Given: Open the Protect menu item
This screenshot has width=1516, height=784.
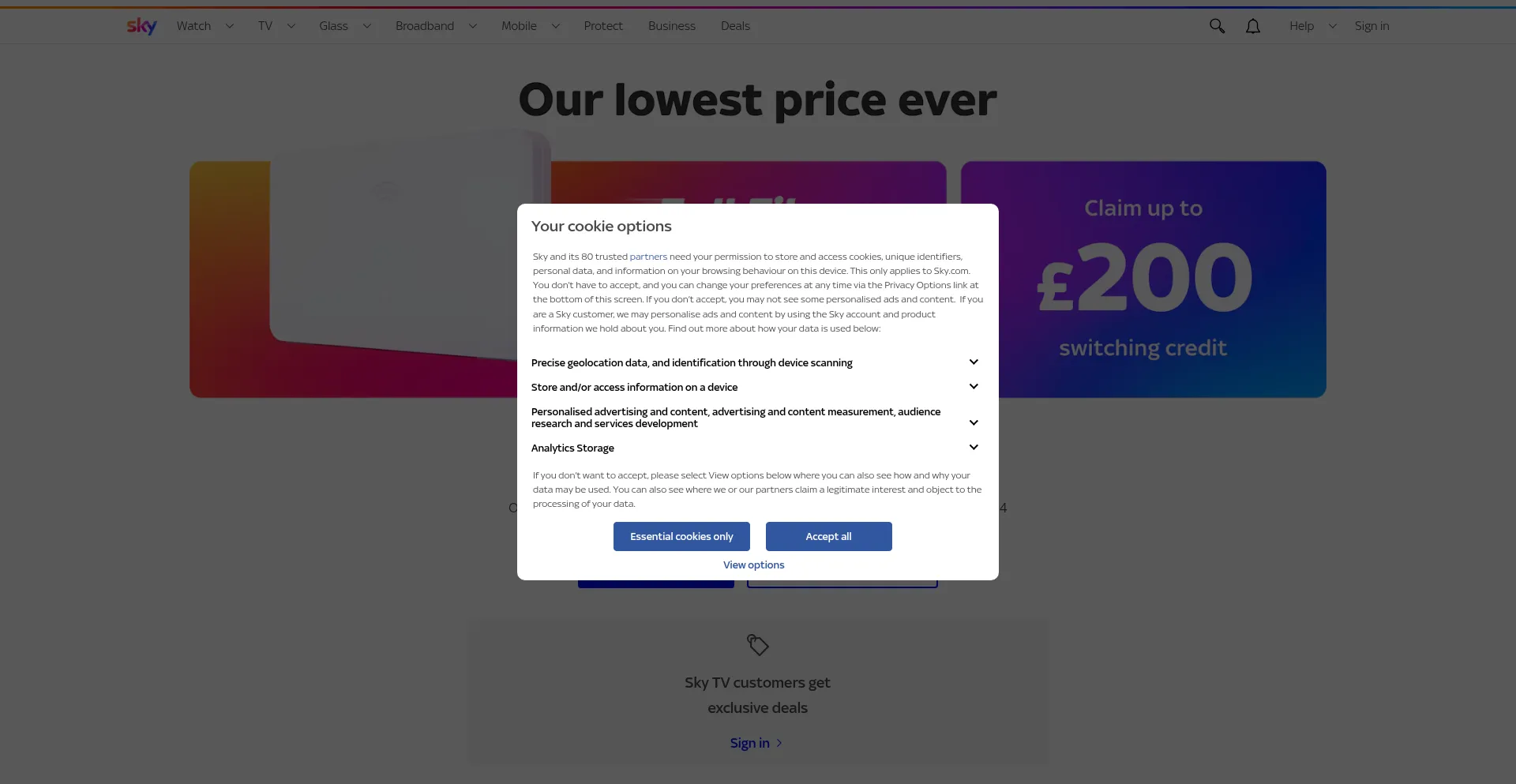Looking at the screenshot, I should click(603, 26).
